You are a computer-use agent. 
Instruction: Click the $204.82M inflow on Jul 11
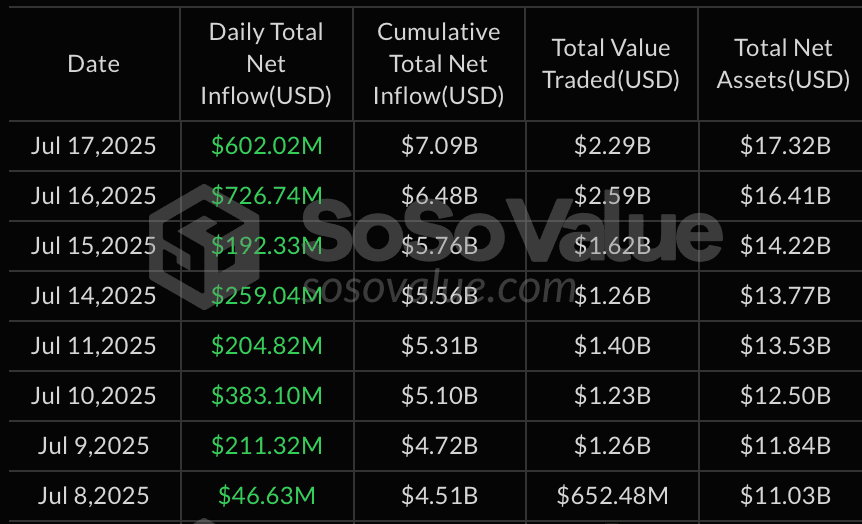click(x=267, y=346)
